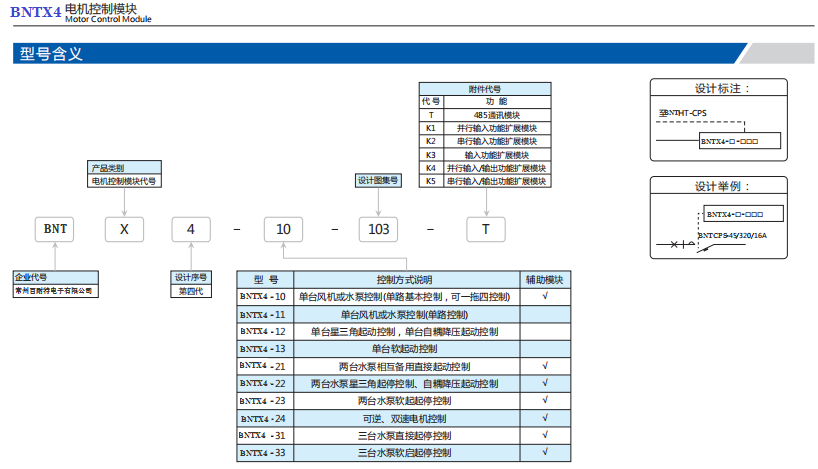Click the checkmark in the BNTX4-10 row
This screenshot has width=818, height=469.
click(545, 297)
